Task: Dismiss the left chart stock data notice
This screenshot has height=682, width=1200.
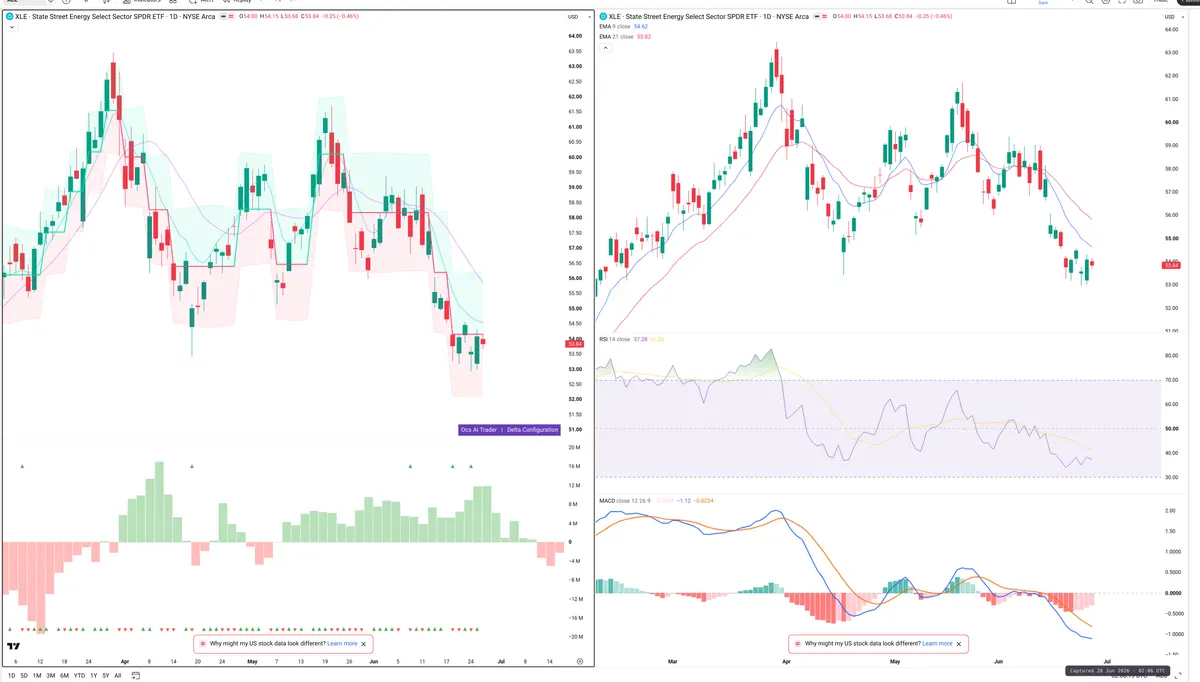Action: point(364,644)
